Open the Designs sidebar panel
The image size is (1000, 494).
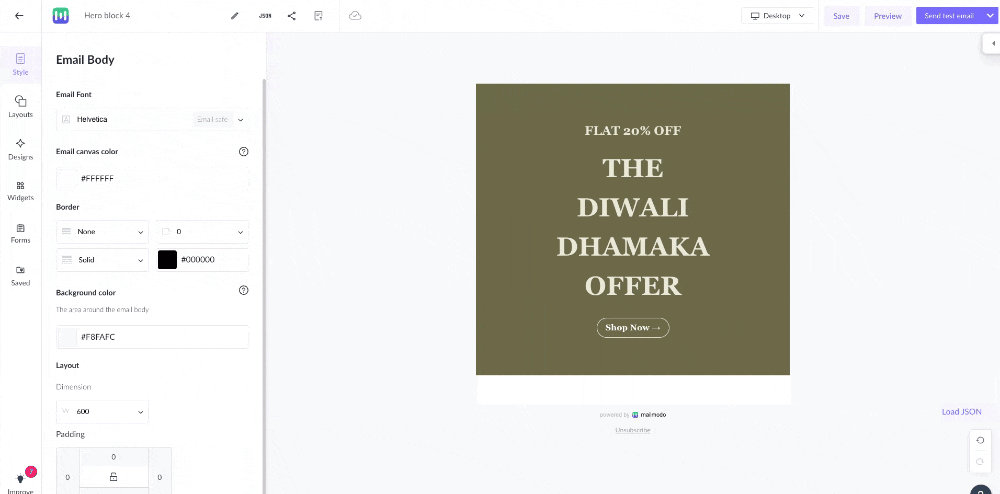[20, 149]
